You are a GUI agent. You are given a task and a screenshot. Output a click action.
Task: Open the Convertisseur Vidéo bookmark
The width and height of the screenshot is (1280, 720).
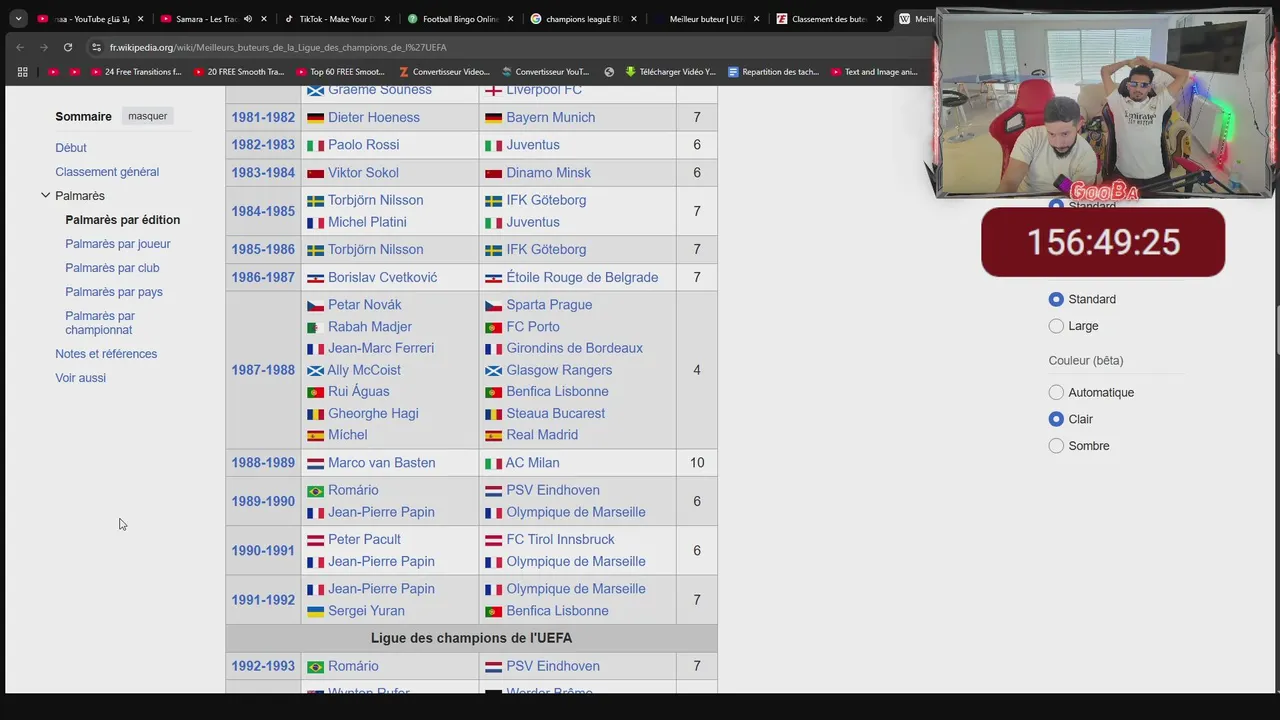tap(444, 72)
